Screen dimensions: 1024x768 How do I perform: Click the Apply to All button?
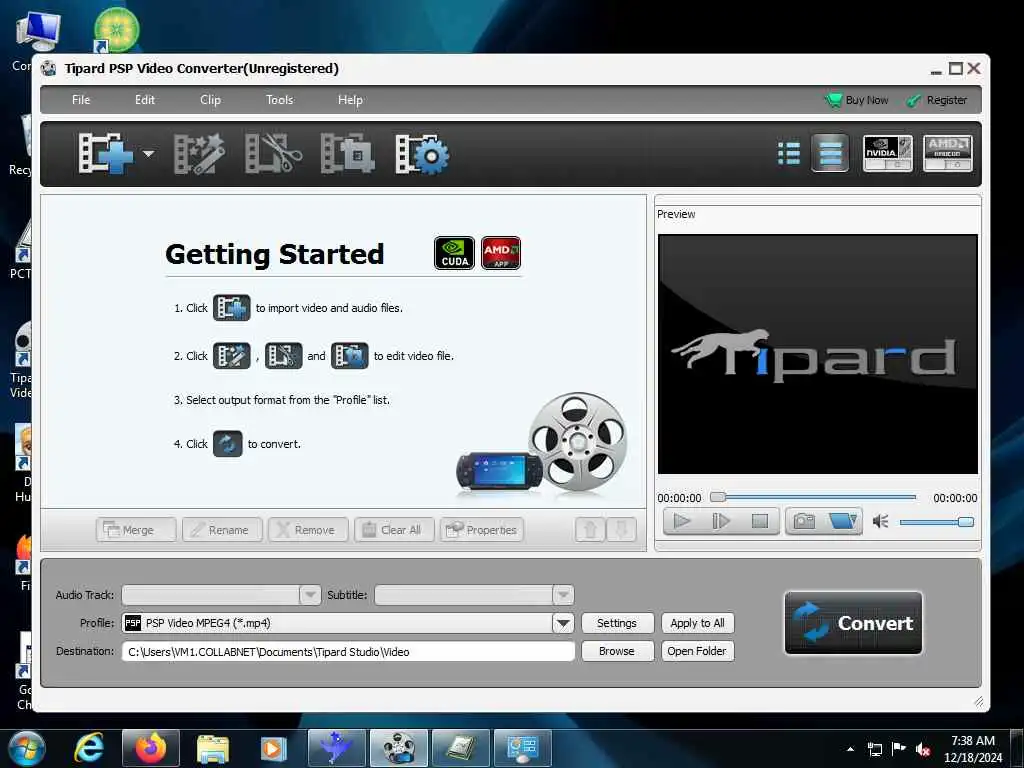[x=697, y=623]
